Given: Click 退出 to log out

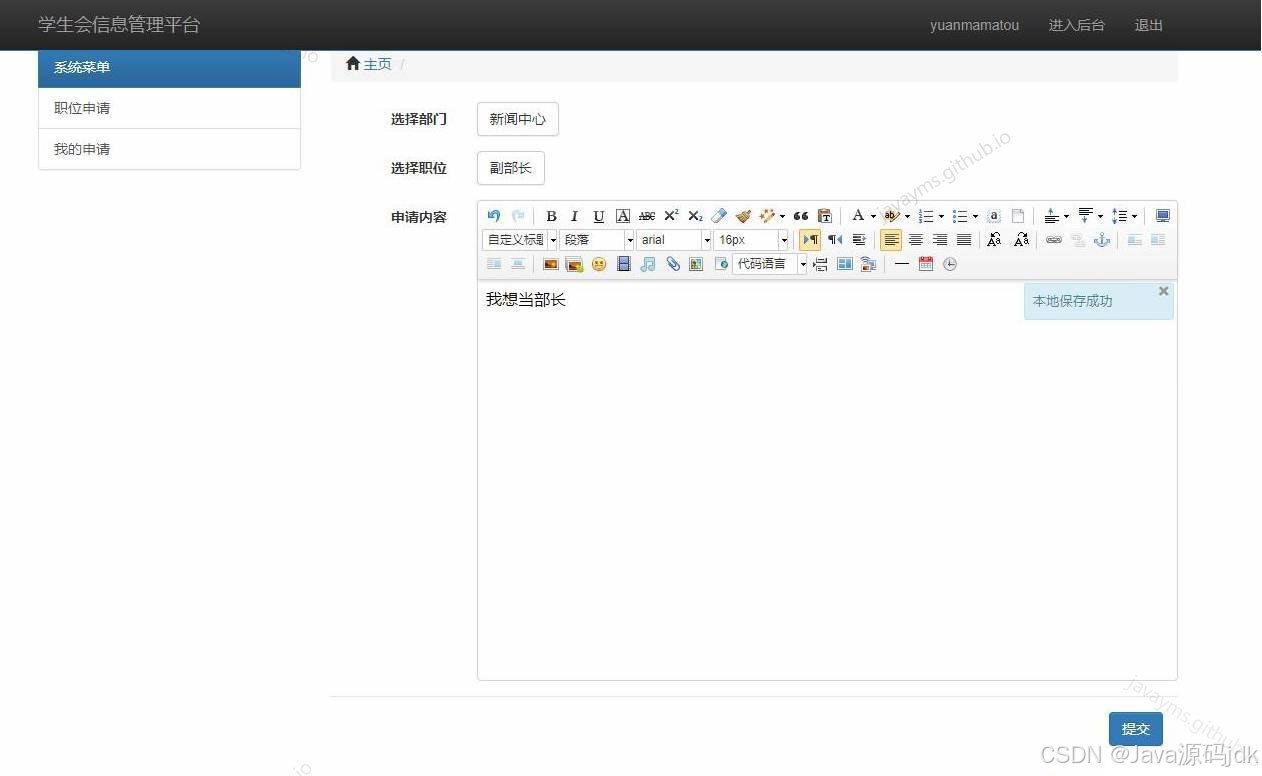Looking at the screenshot, I should [x=1148, y=25].
